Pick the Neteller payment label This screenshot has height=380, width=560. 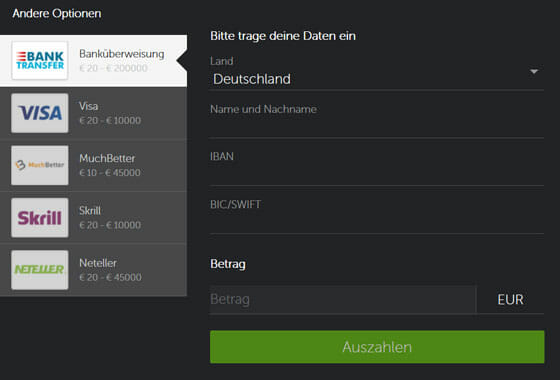[98, 263]
